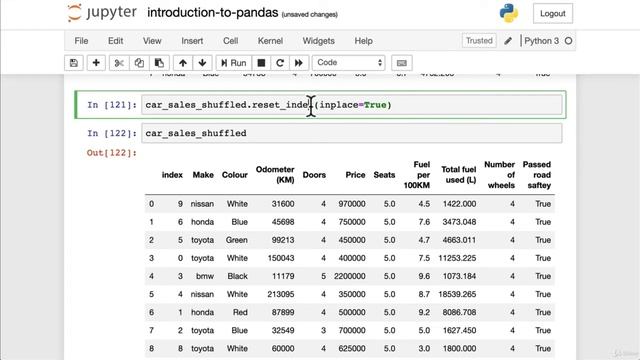Restart kernel and run all icon
The width and height of the screenshot is (640, 360).
pyautogui.click(x=299, y=63)
